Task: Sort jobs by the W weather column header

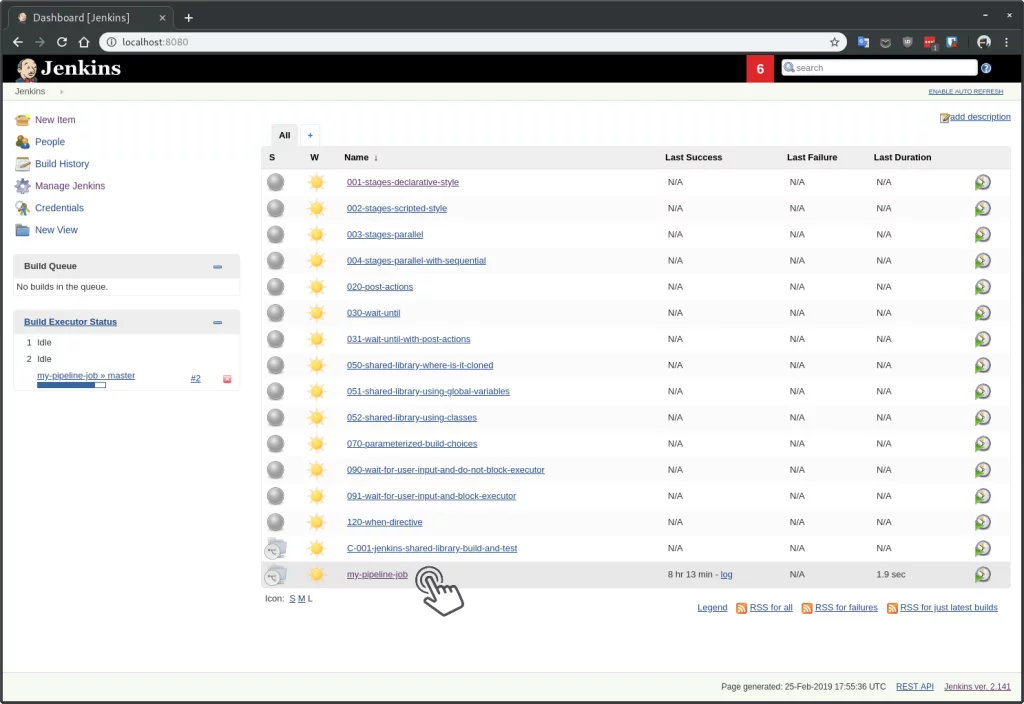Action: [x=314, y=157]
